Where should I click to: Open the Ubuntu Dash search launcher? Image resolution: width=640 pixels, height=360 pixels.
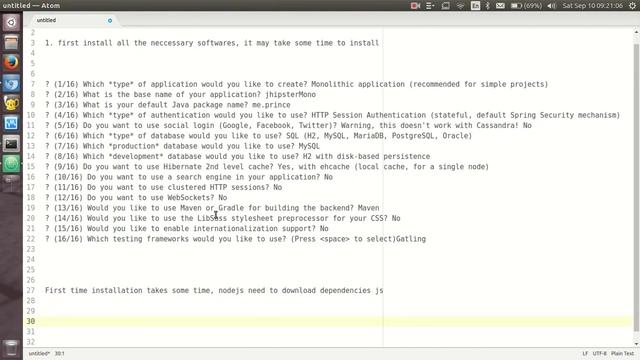tap(11, 22)
